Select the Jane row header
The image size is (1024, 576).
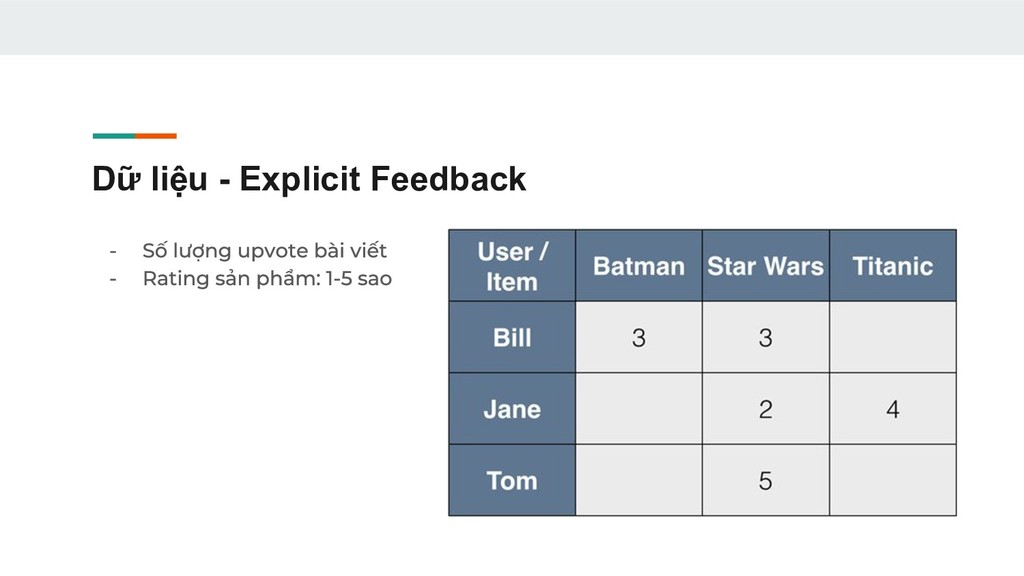coord(512,409)
